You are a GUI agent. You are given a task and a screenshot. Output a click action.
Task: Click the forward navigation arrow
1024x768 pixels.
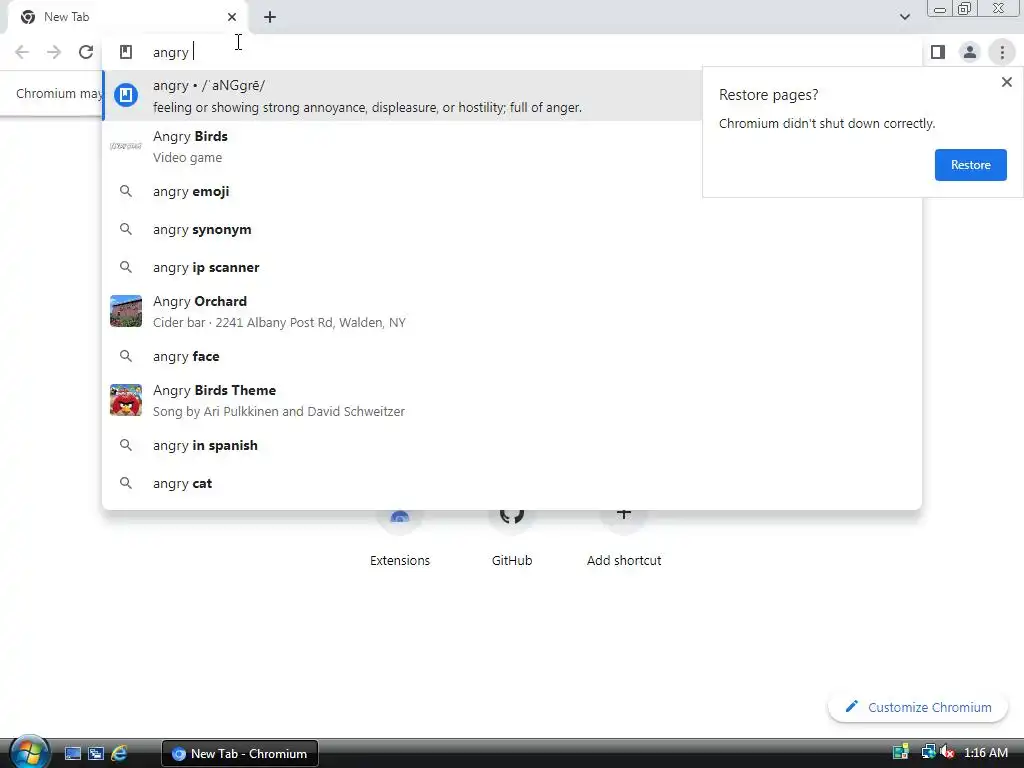click(x=54, y=52)
